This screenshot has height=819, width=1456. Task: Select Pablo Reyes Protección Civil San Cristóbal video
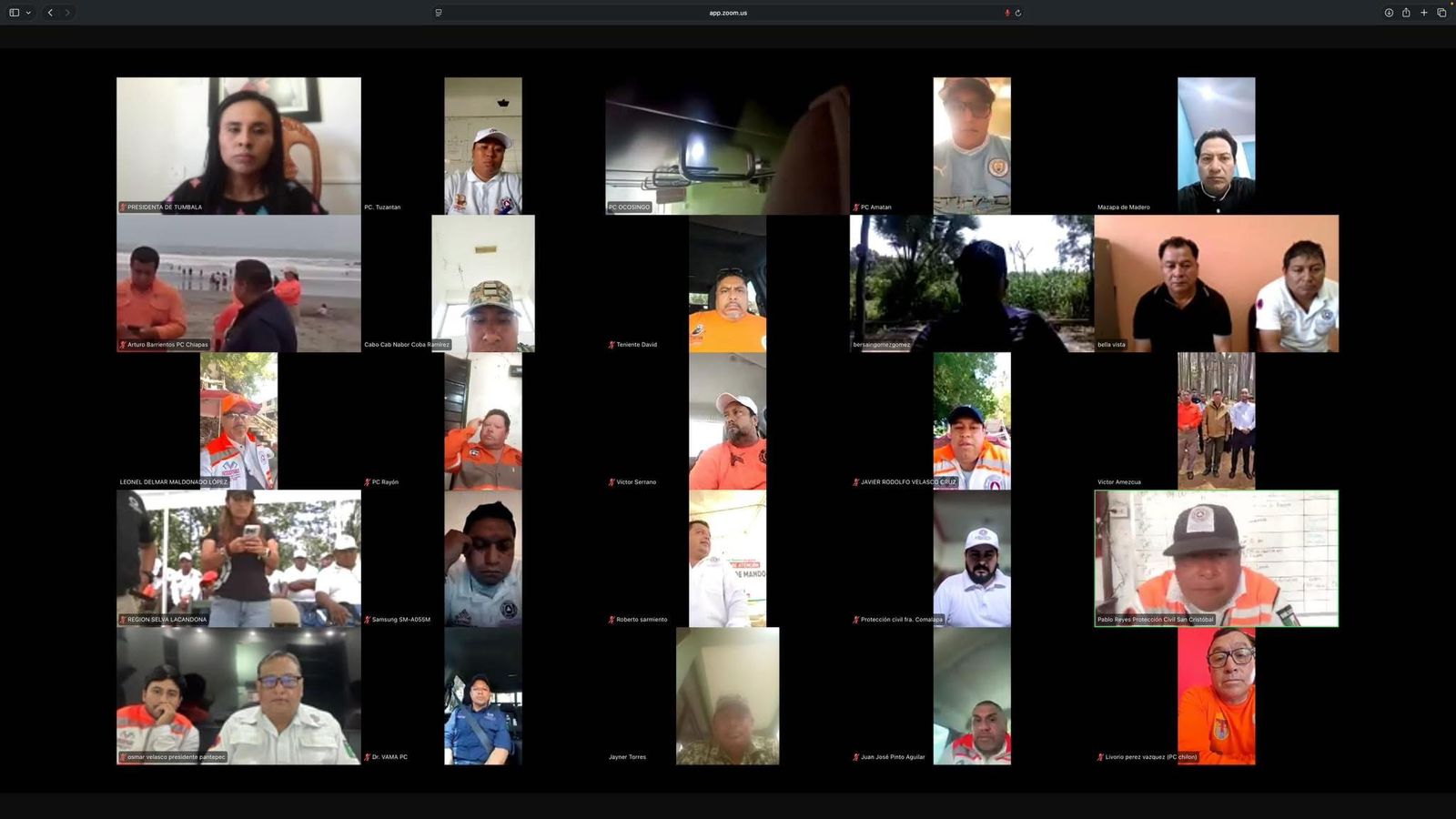point(1216,558)
